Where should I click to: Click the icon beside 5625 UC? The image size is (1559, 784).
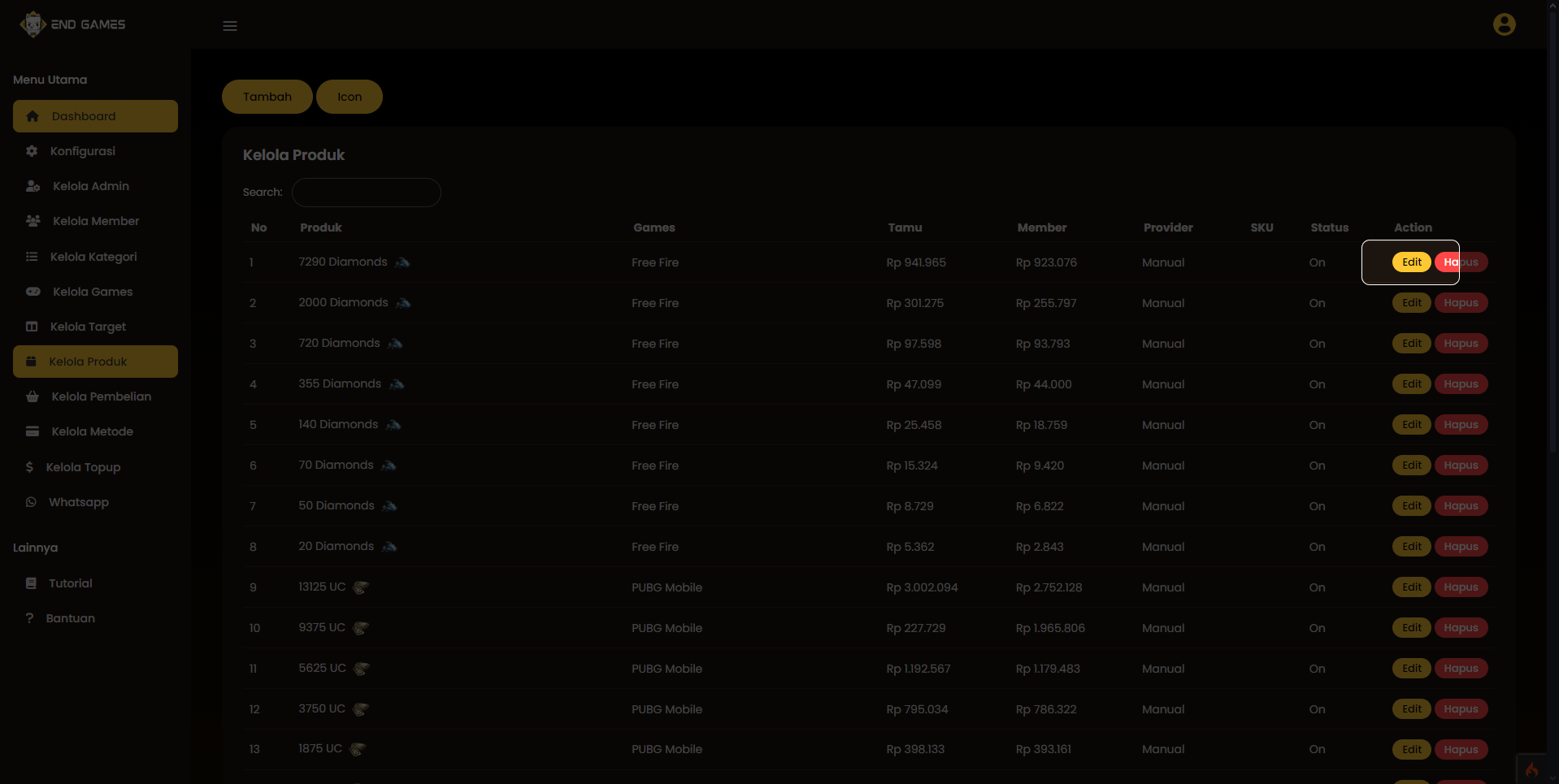362,669
